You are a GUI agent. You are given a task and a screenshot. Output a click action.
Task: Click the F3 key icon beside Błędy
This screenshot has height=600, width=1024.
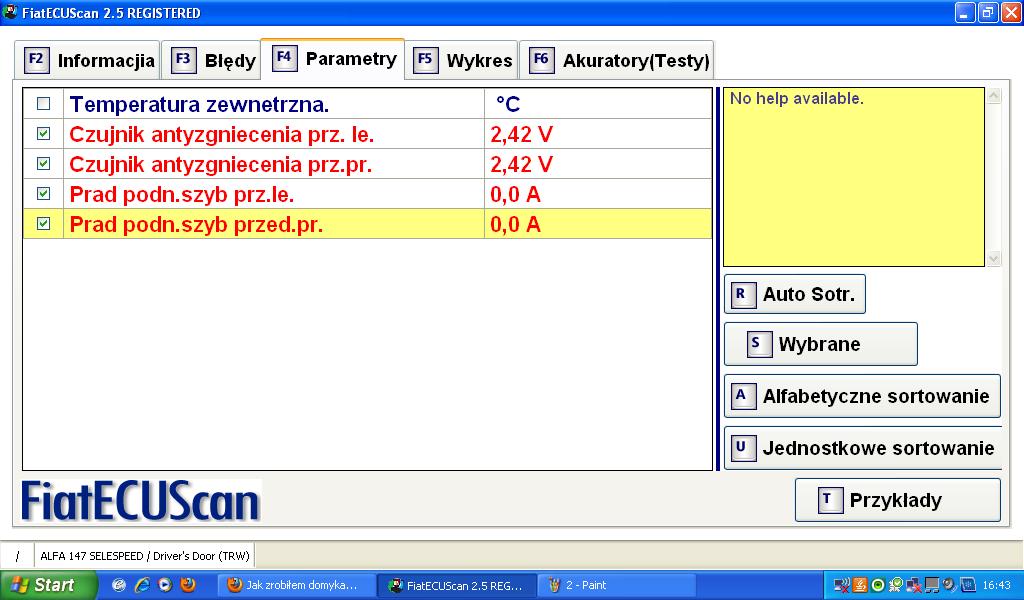184,60
